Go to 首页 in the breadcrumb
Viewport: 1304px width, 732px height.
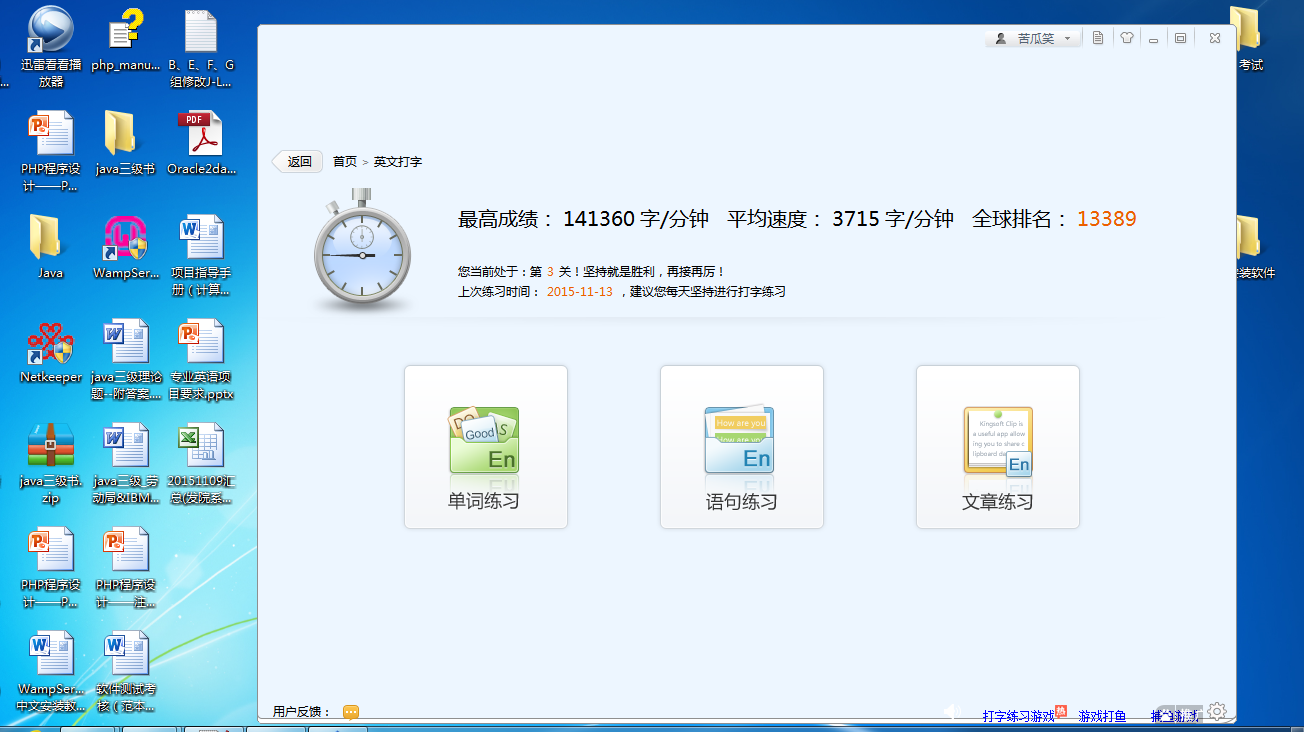click(345, 162)
